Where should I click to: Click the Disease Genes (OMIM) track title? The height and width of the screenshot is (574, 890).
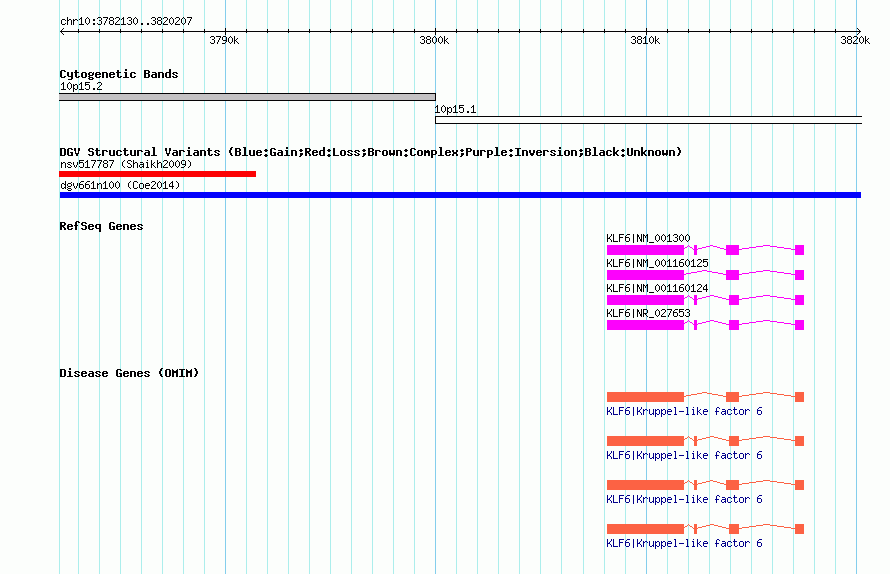click(x=129, y=373)
